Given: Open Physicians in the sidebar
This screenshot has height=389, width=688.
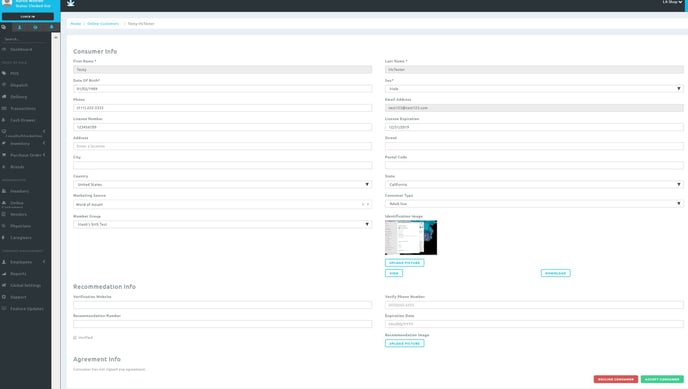Looking at the screenshot, I should 20,226.
